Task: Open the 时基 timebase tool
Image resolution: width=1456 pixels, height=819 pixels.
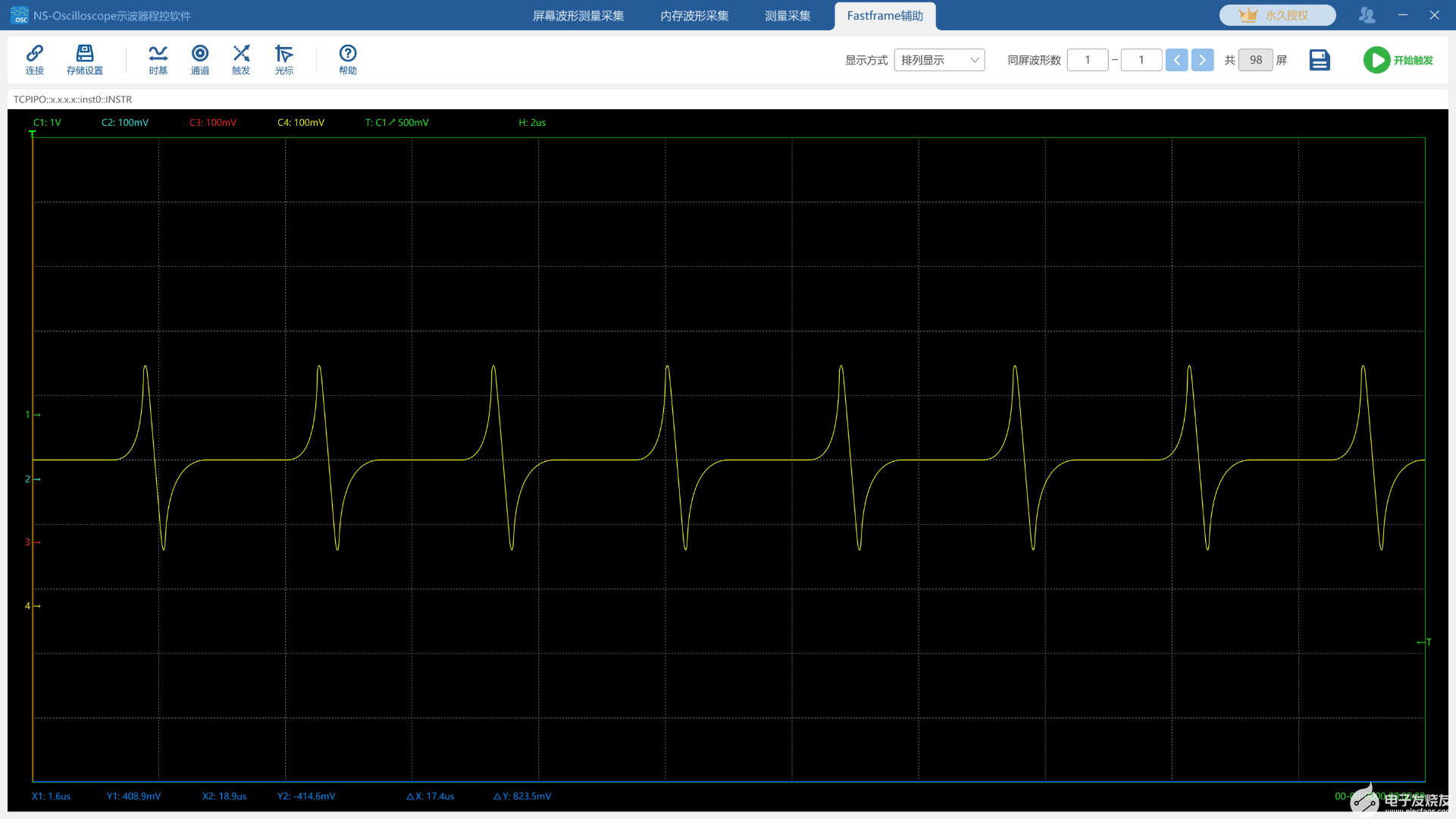Action: coord(158,59)
